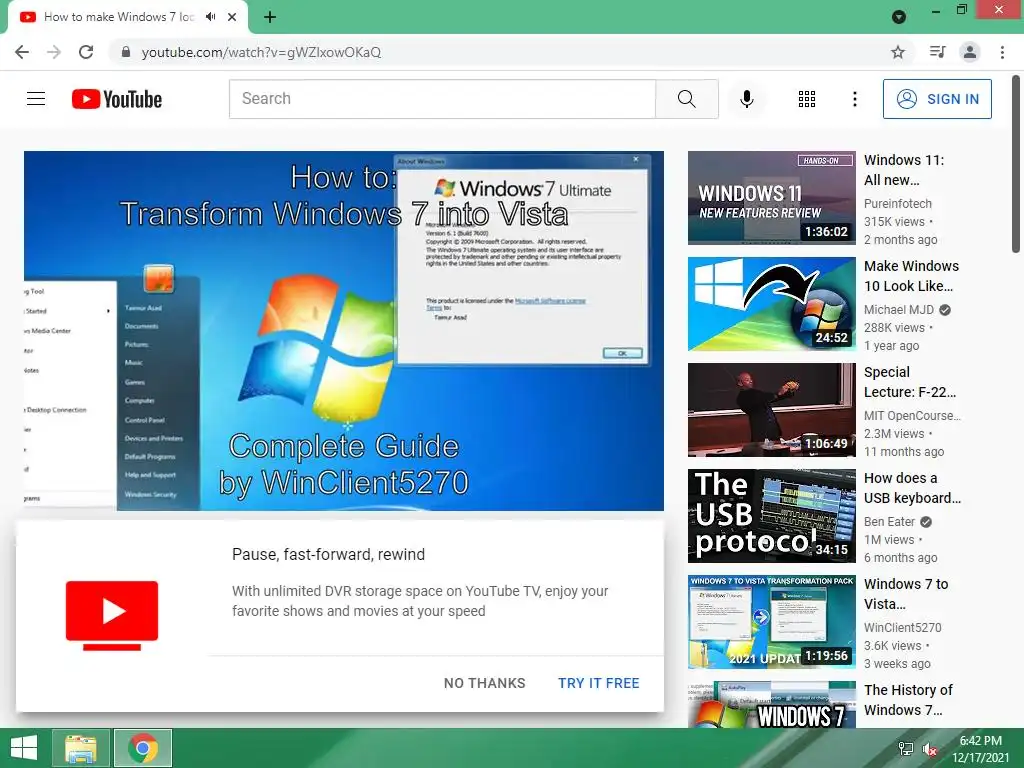This screenshot has width=1024, height=768.
Task: Click "3.6K views" text
Action: point(893,645)
